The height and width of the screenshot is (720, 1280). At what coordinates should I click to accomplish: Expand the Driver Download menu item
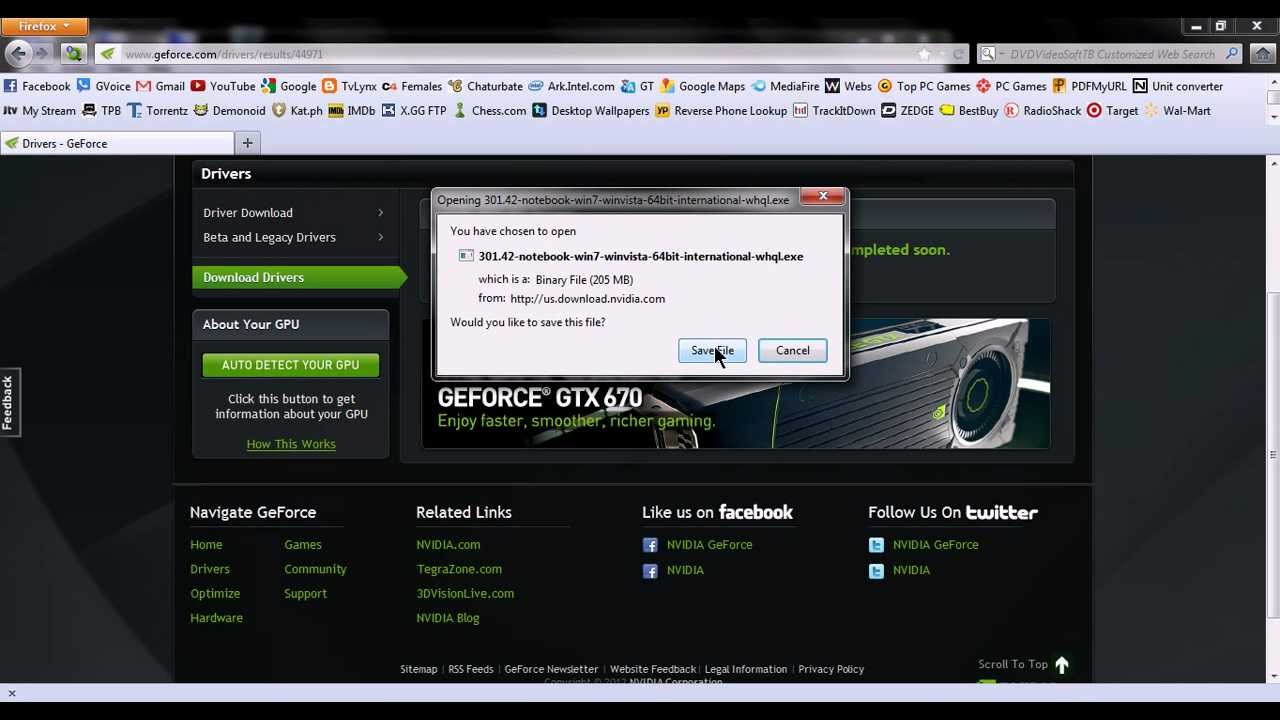coord(292,212)
